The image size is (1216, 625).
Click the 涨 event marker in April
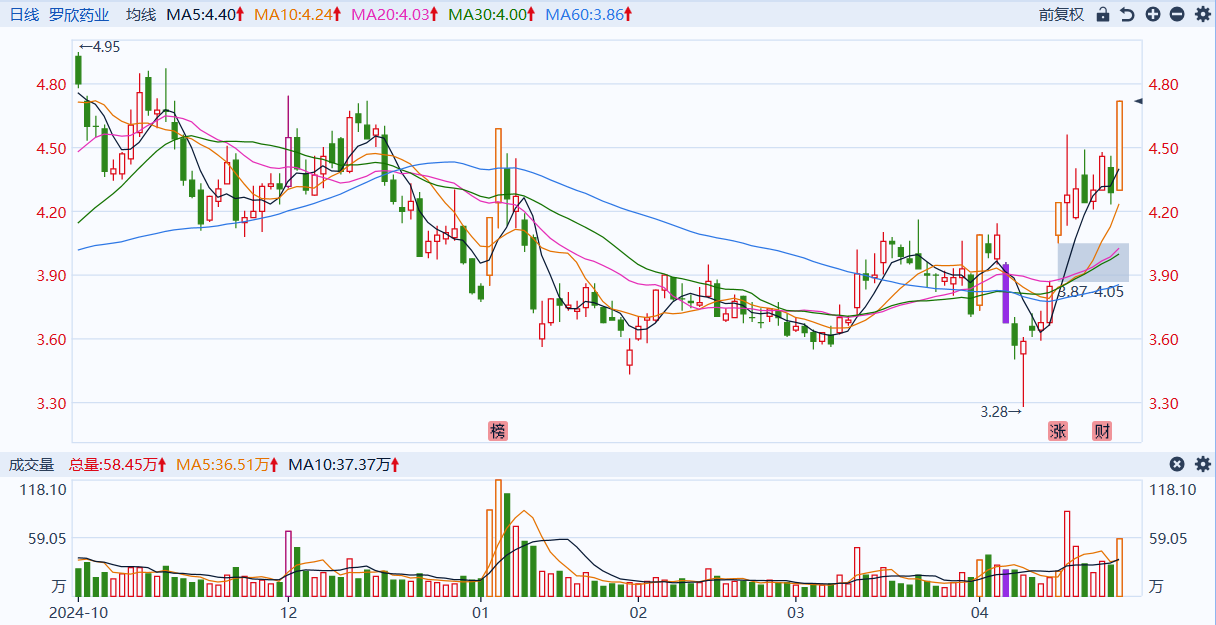(1058, 431)
